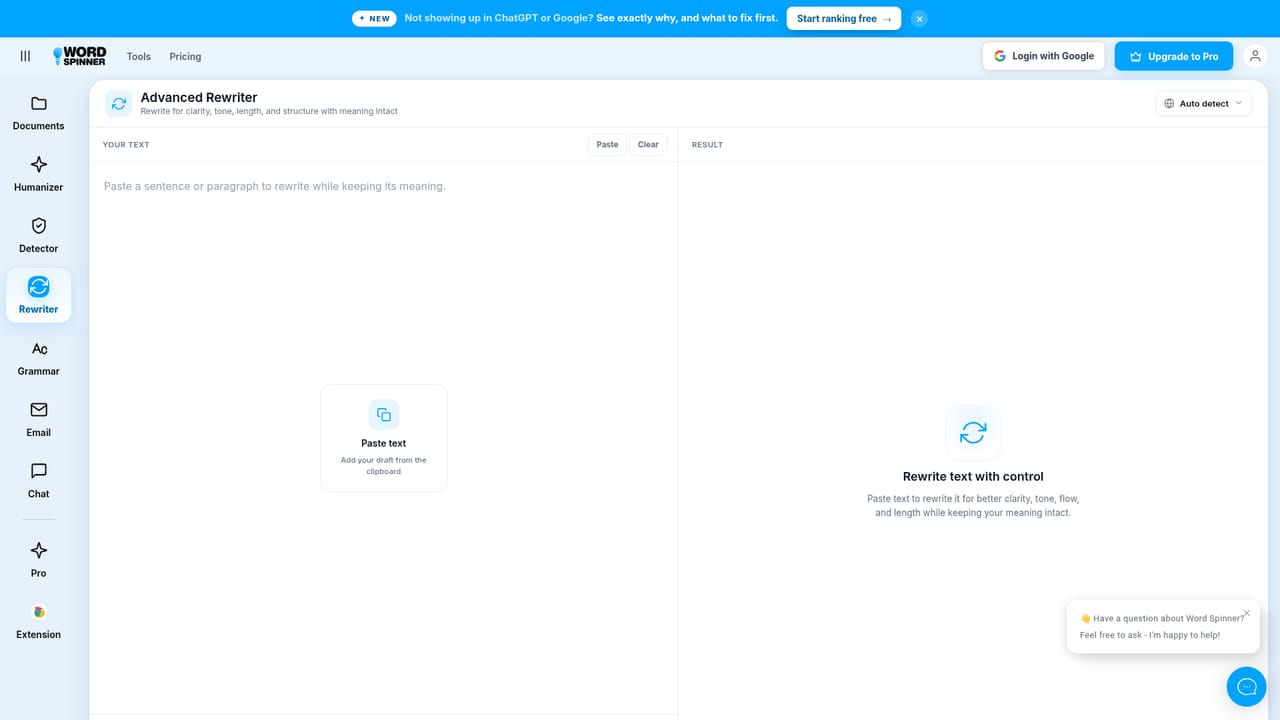This screenshot has height=720, width=1280.
Task: Open the Tools menu
Action: click(139, 56)
